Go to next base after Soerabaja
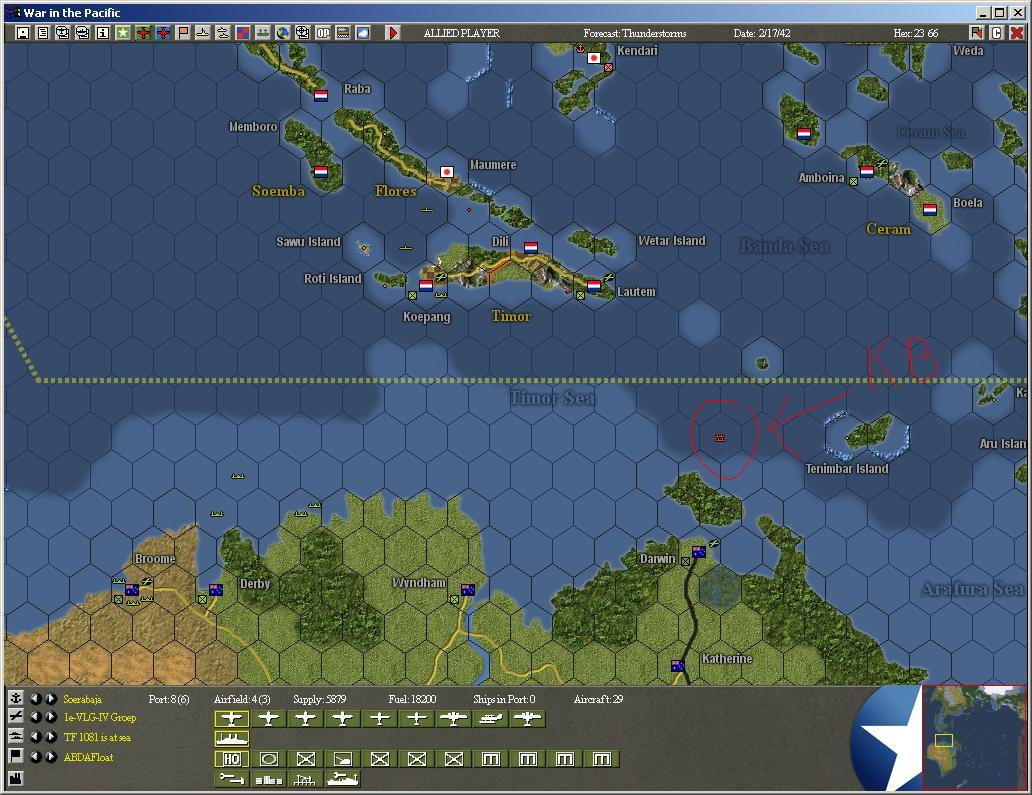This screenshot has width=1032, height=795. [50, 698]
